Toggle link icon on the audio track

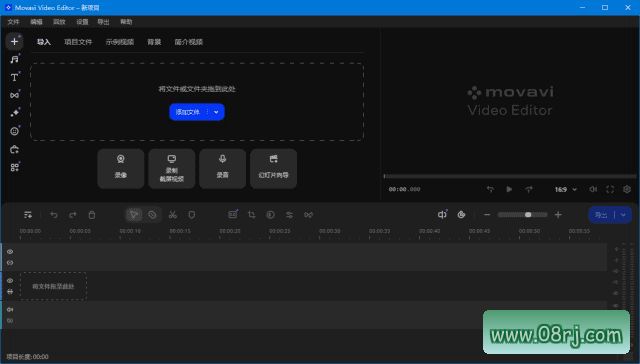tap(10, 321)
